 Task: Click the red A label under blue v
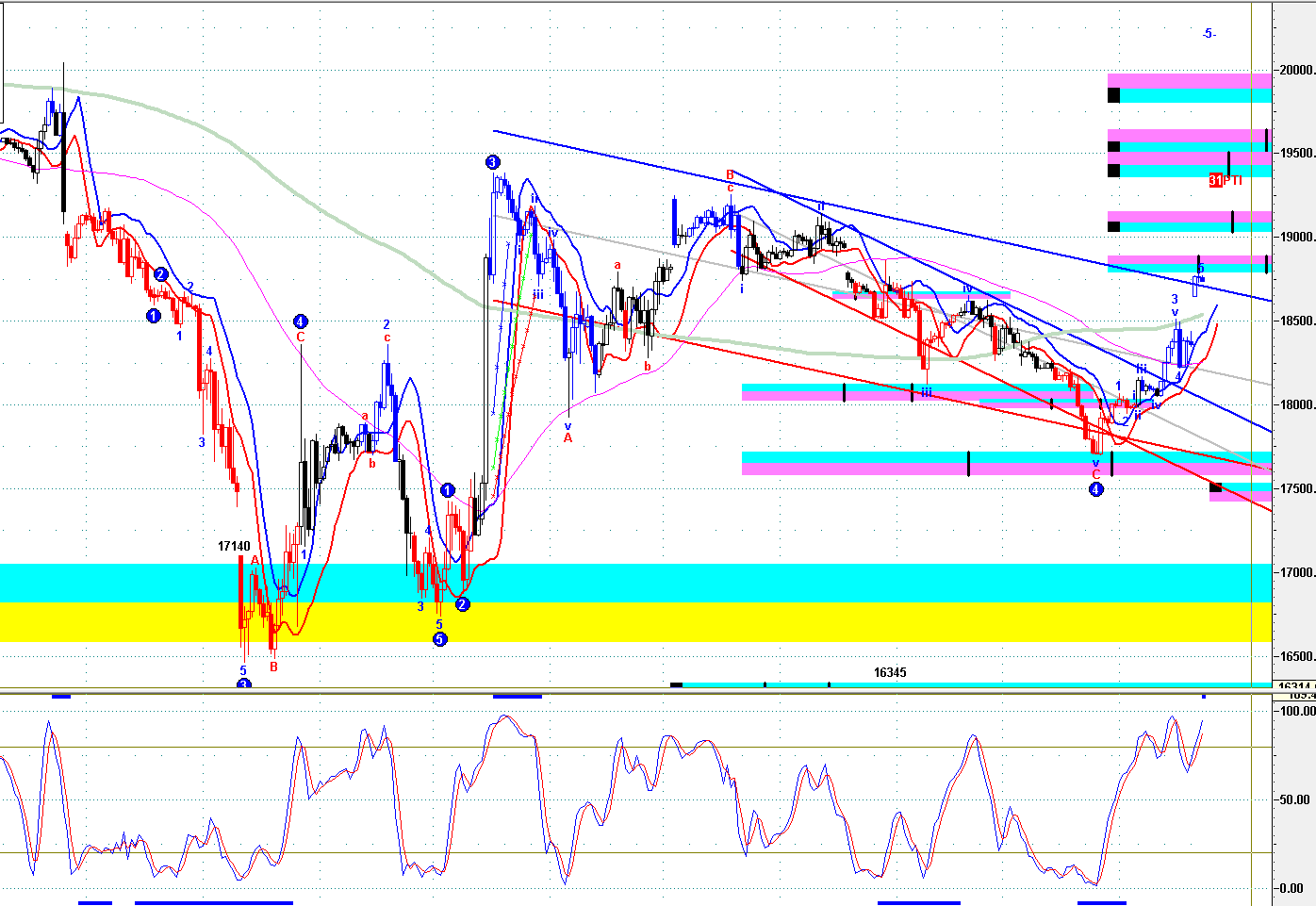pos(568,437)
